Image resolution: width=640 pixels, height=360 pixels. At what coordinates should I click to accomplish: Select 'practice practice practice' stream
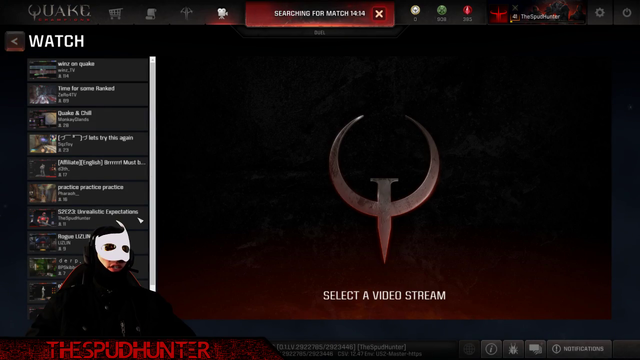[x=87, y=193]
